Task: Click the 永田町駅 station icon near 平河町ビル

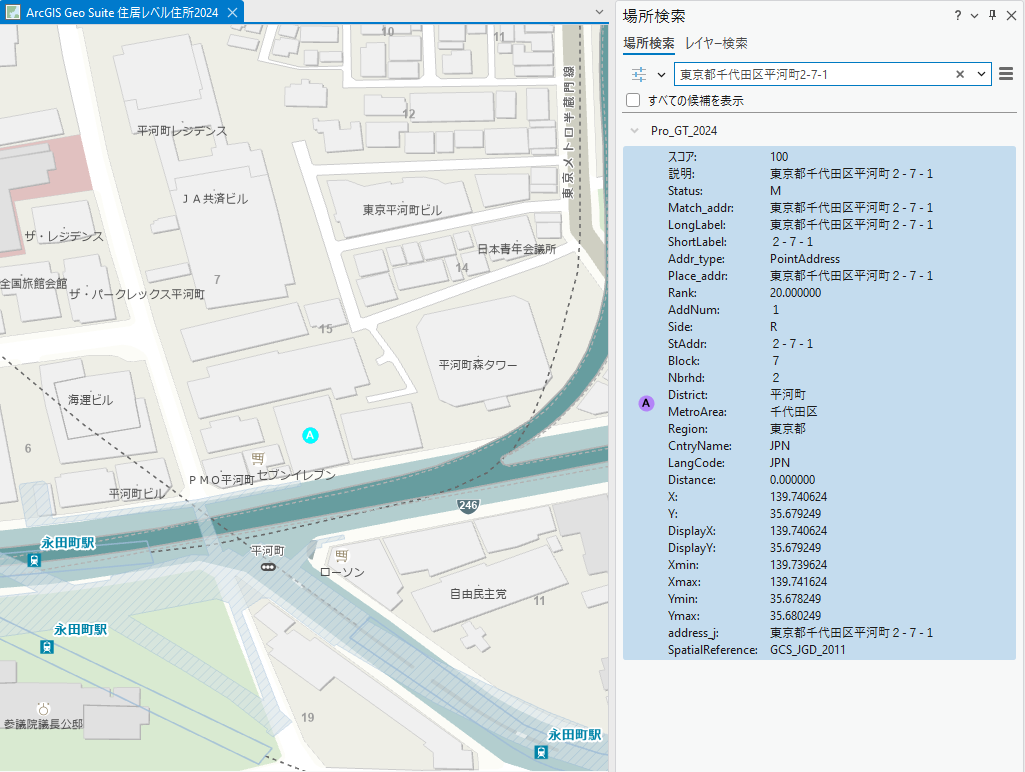Action: (34, 560)
